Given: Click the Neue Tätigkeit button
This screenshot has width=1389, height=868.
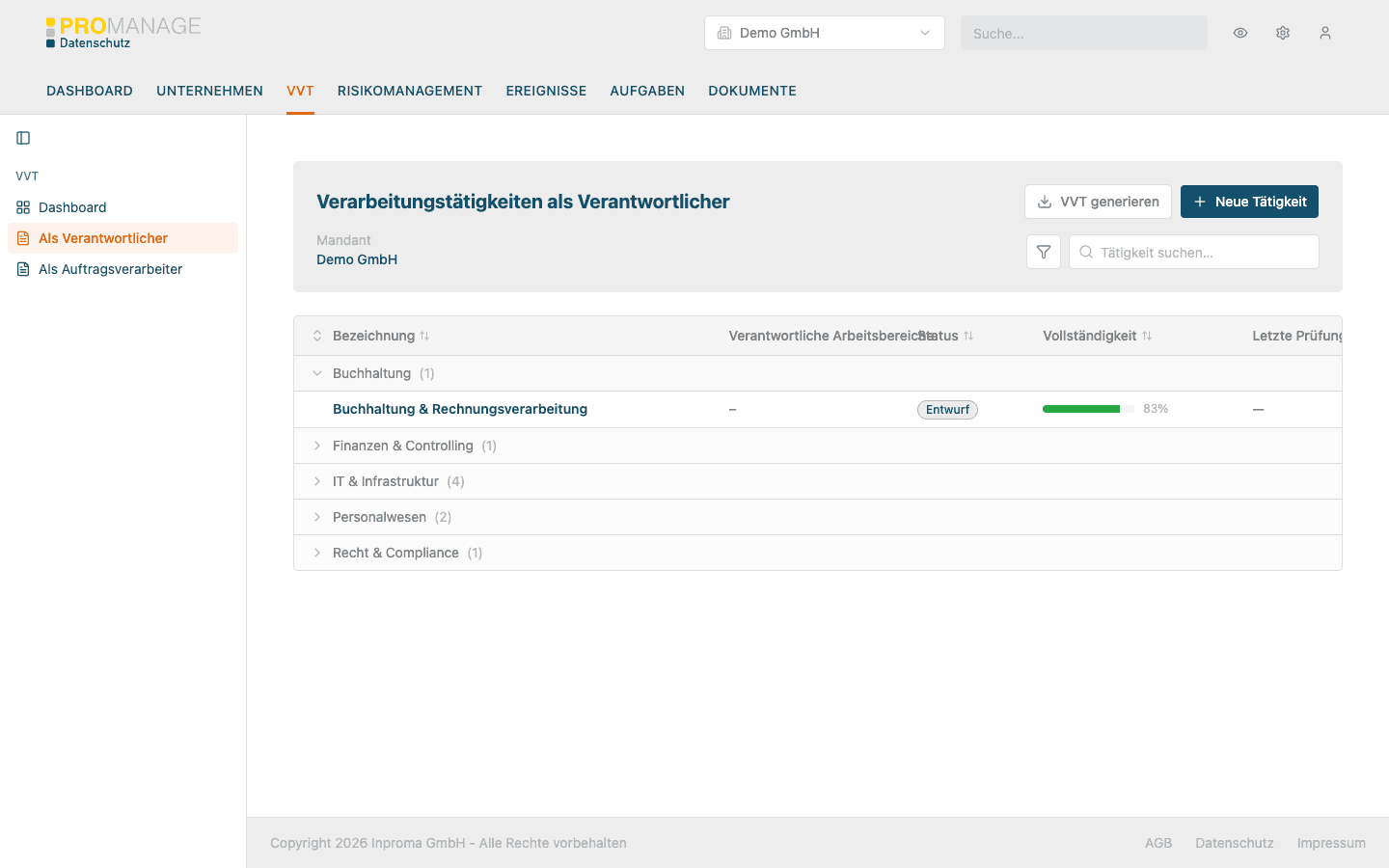Looking at the screenshot, I should click(1249, 202).
